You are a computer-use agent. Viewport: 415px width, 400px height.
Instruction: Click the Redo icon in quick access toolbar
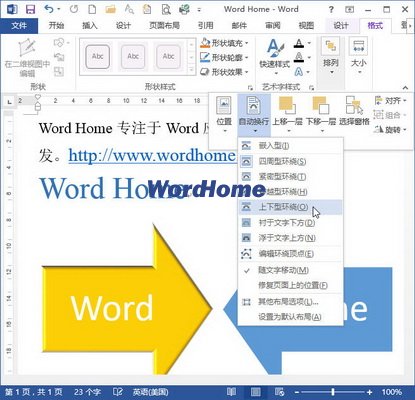74,9
